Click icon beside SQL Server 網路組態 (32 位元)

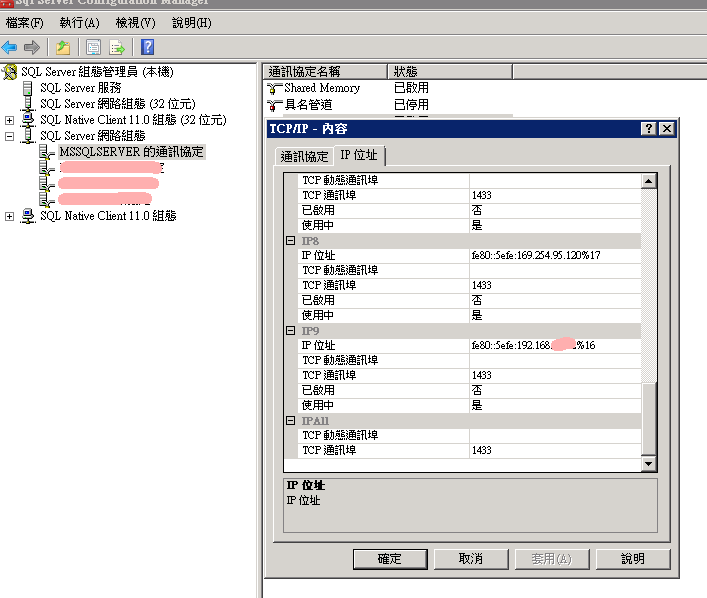28,104
